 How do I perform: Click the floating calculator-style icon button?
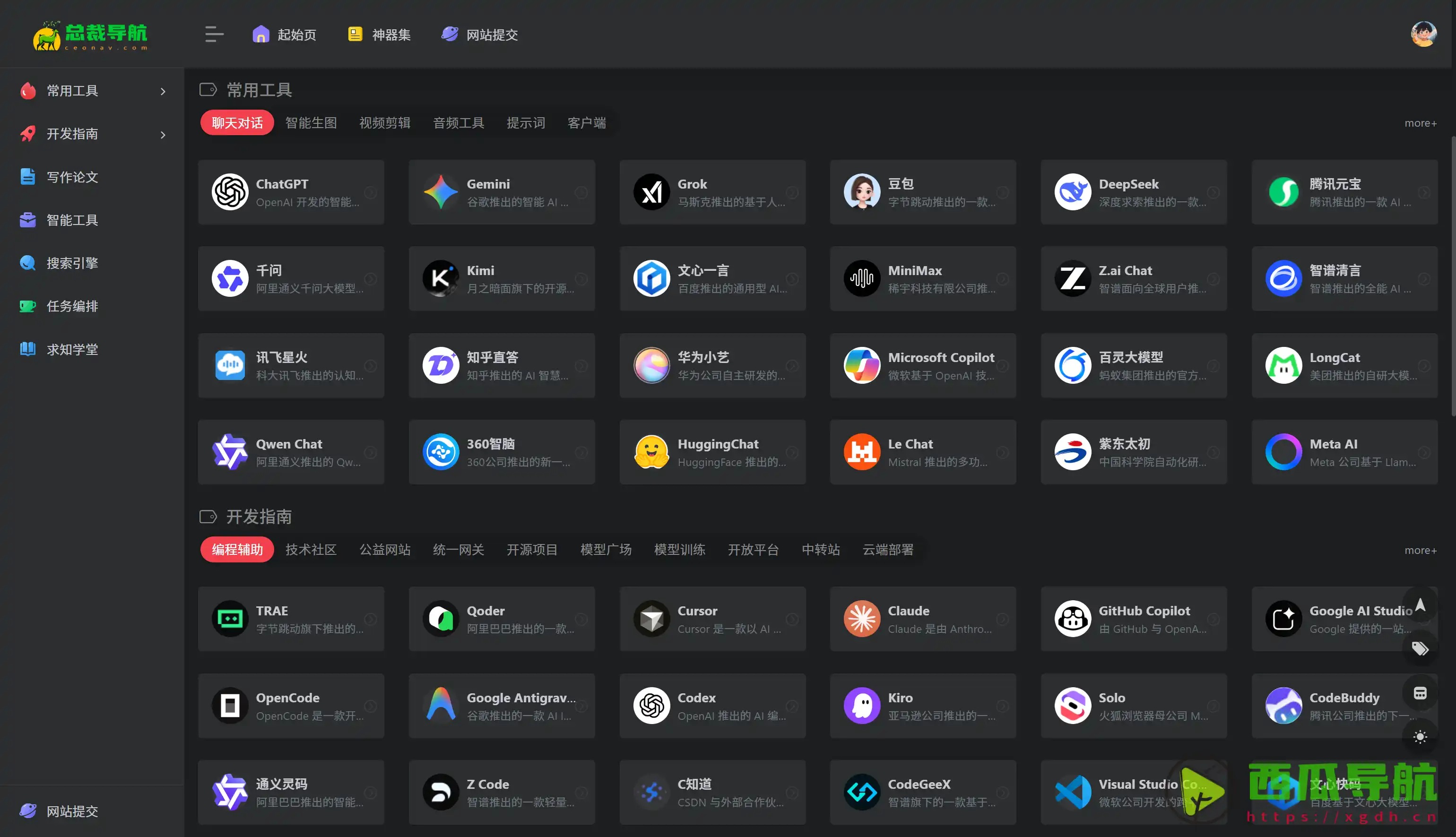(1420, 693)
